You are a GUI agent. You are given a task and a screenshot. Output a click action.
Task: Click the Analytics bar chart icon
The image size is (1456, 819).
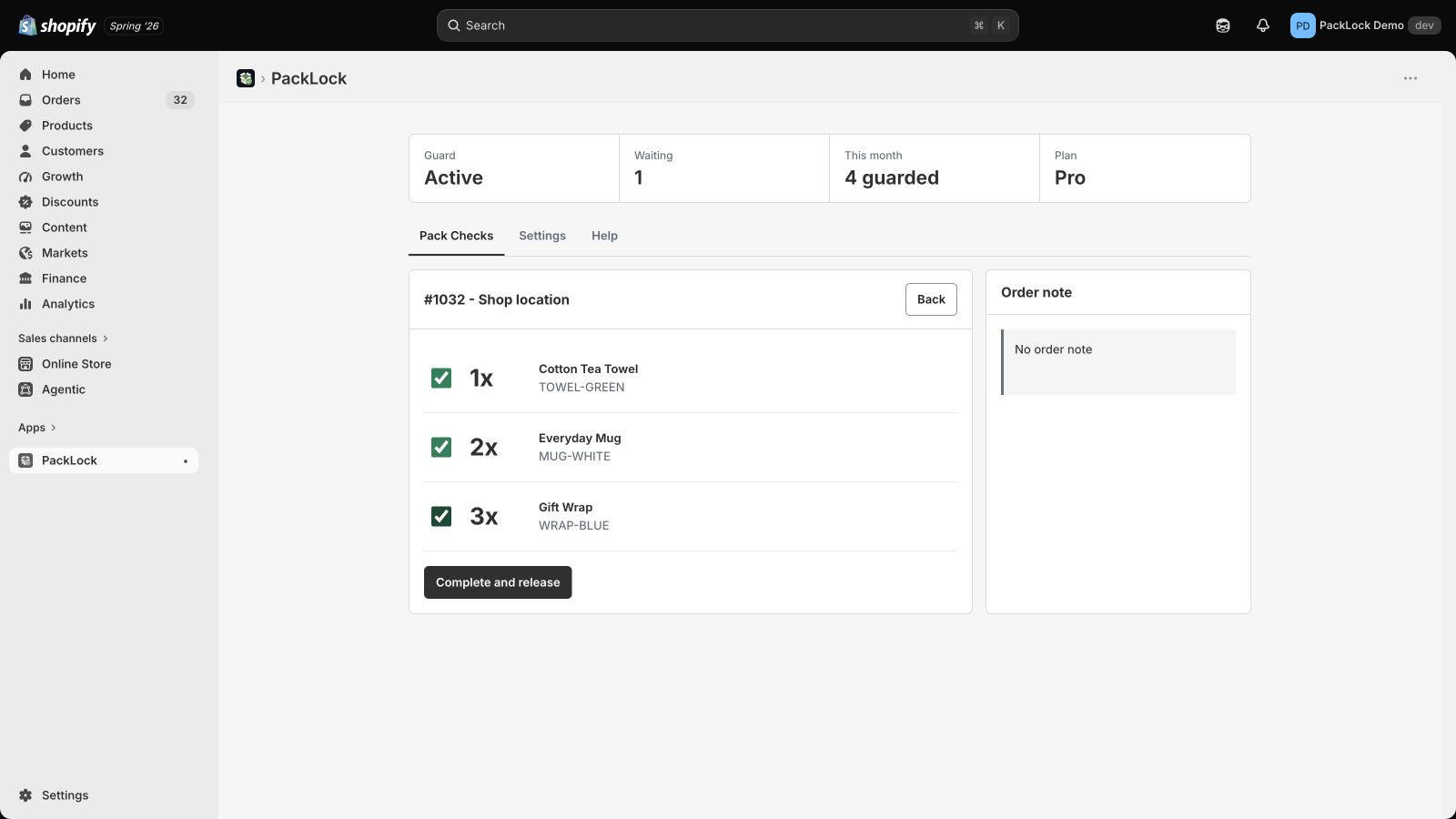click(25, 304)
